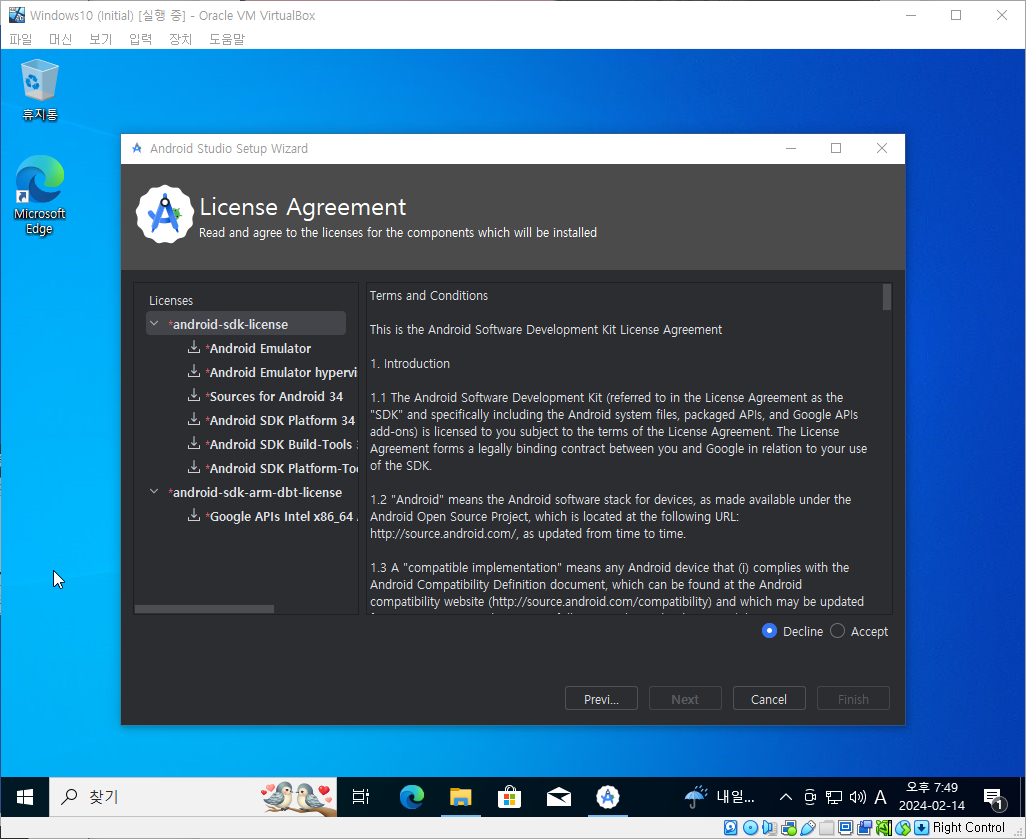
Task: Show hidden tray icons chevron
Action: 786,796
